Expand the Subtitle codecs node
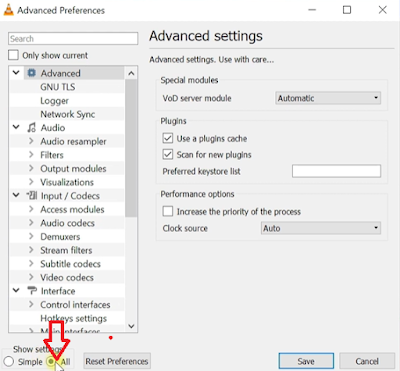This screenshot has height=371, width=400. [31, 264]
